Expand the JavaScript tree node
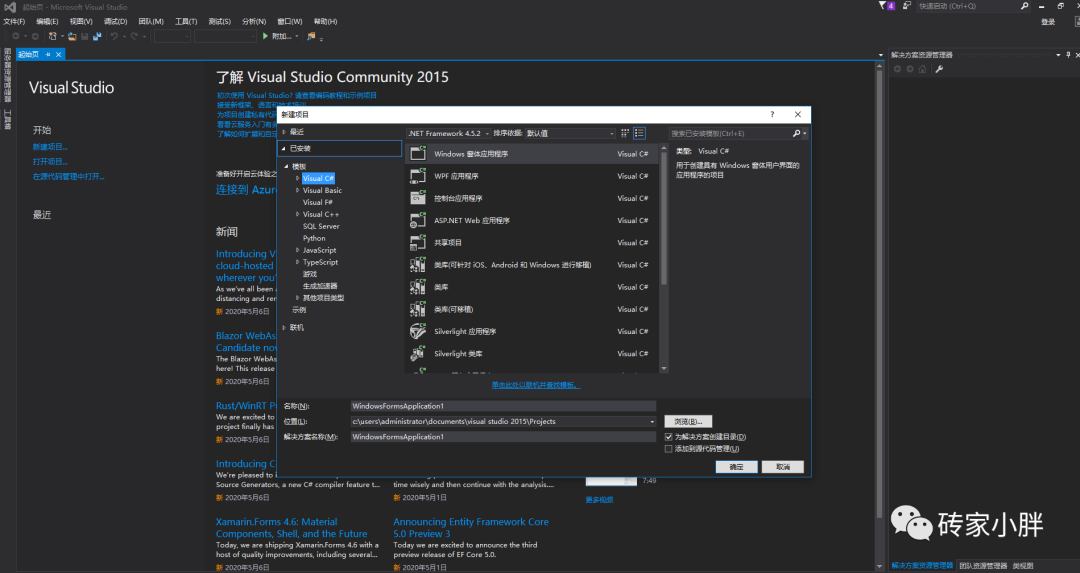Screen dimensions: 1080x573 coord(298,250)
